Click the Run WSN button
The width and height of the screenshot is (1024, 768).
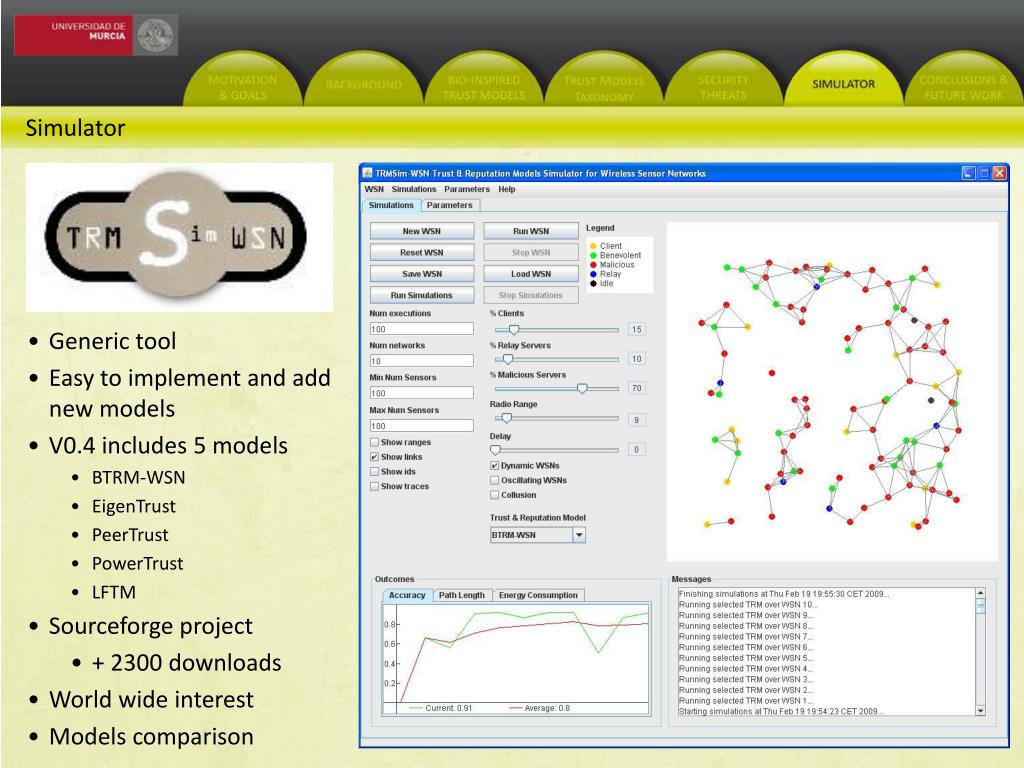click(531, 231)
